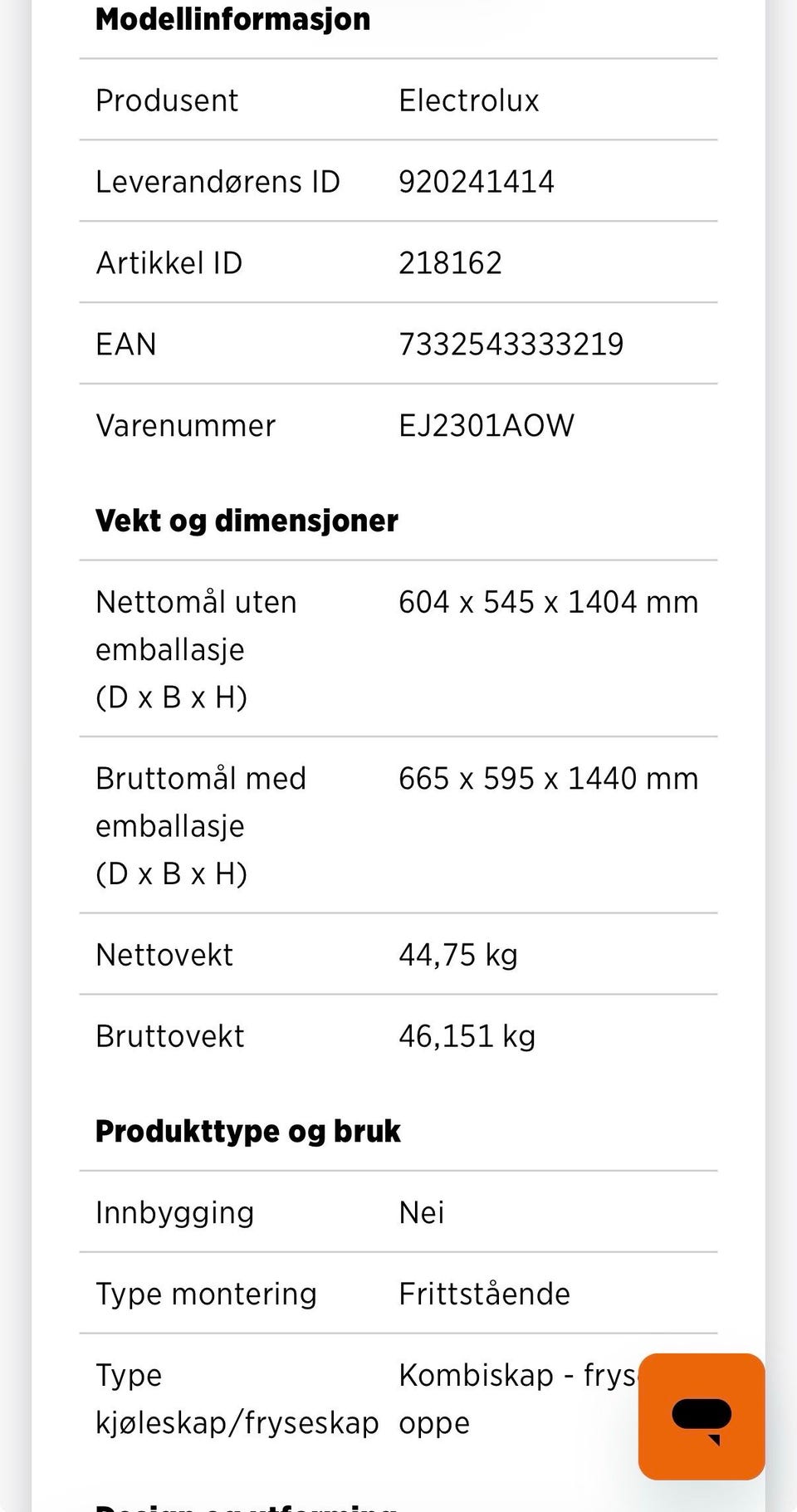Click the Vekt og dimensjoner heading
Viewport: 797px width, 1512px height.
[x=247, y=521]
